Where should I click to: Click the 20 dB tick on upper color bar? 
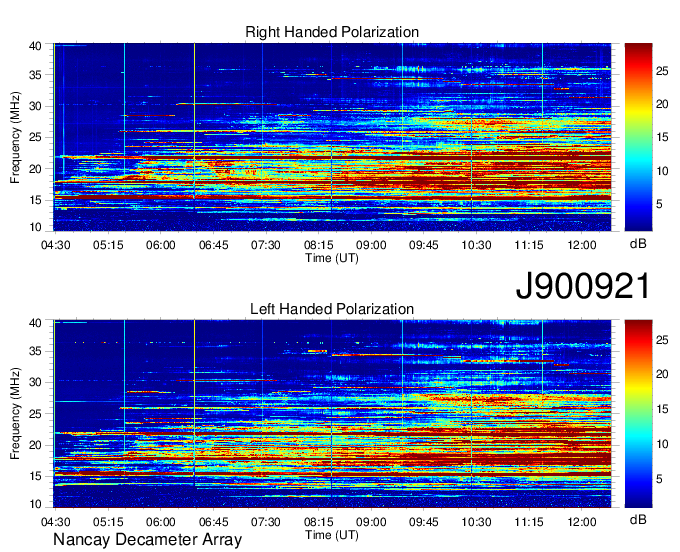[x=662, y=104]
